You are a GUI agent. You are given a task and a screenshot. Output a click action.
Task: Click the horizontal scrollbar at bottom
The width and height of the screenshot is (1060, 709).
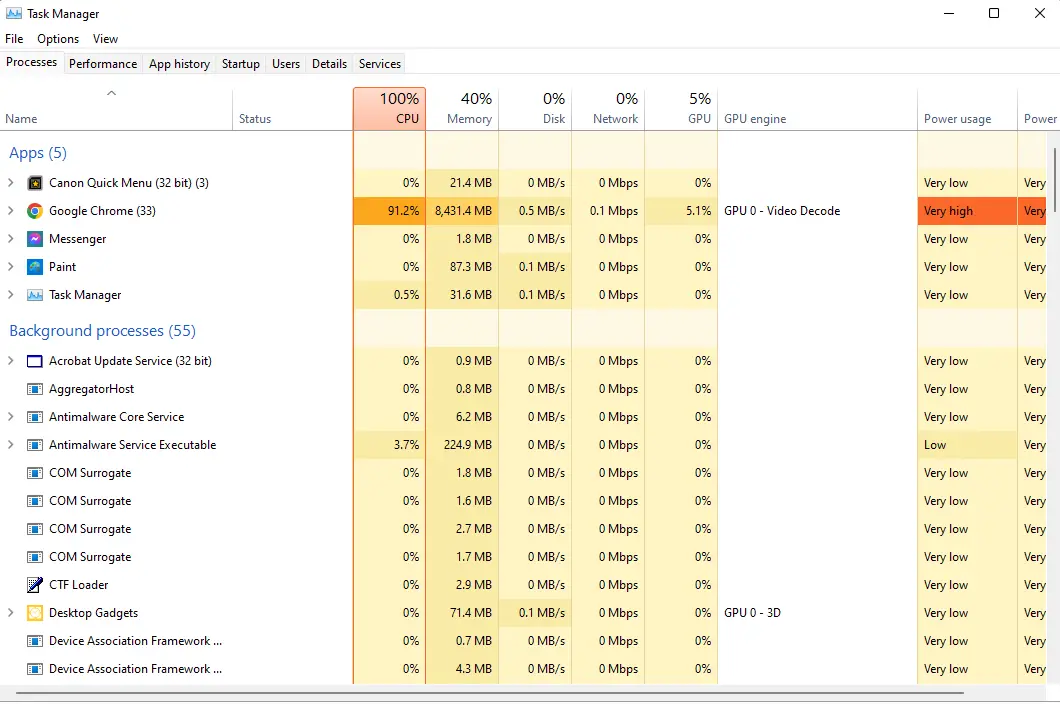tap(490, 693)
